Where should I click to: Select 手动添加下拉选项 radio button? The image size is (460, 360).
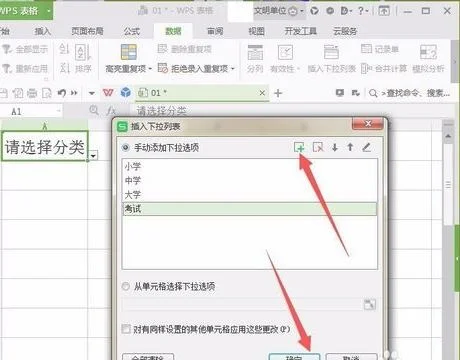click(x=126, y=147)
